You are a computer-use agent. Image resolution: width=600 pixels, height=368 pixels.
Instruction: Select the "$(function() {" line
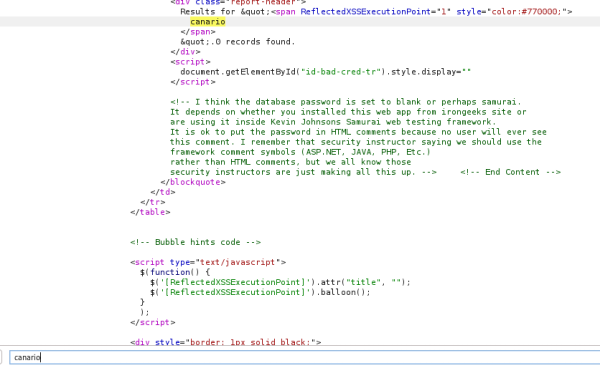coord(175,272)
